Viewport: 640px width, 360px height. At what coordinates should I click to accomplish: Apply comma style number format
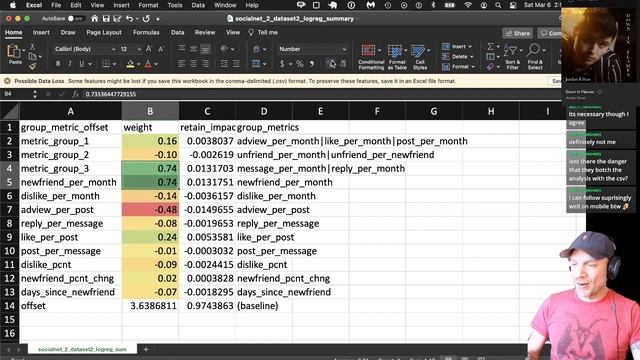(312, 64)
